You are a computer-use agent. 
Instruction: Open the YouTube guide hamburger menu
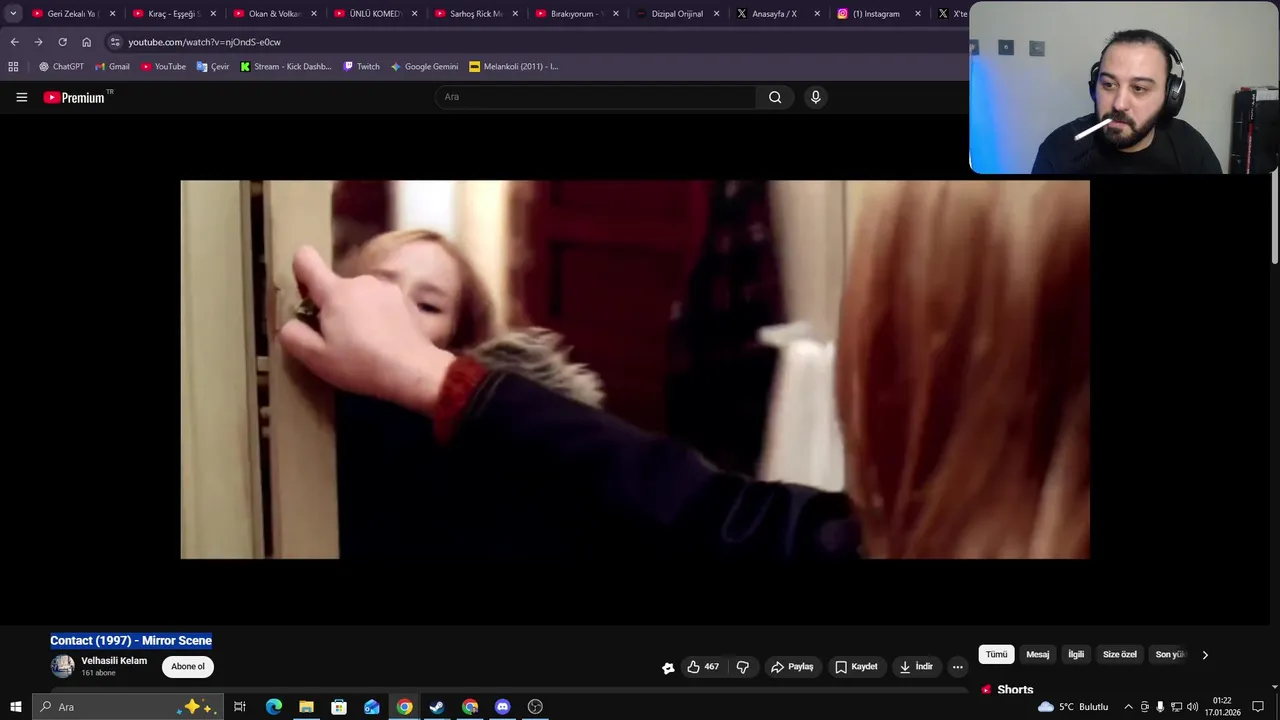[21, 97]
